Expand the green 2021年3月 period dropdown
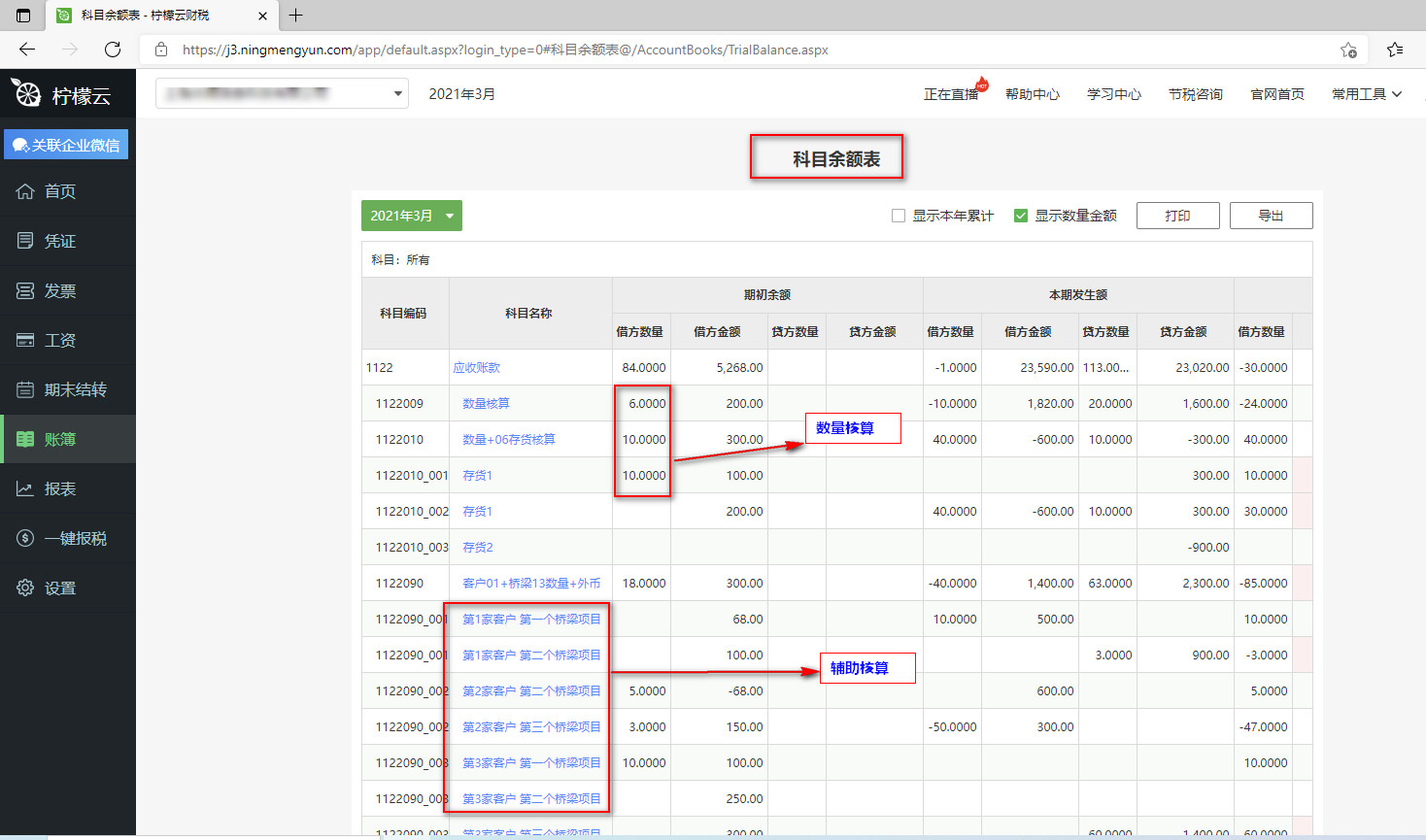Viewport: 1426px width, 840px height. [x=411, y=216]
